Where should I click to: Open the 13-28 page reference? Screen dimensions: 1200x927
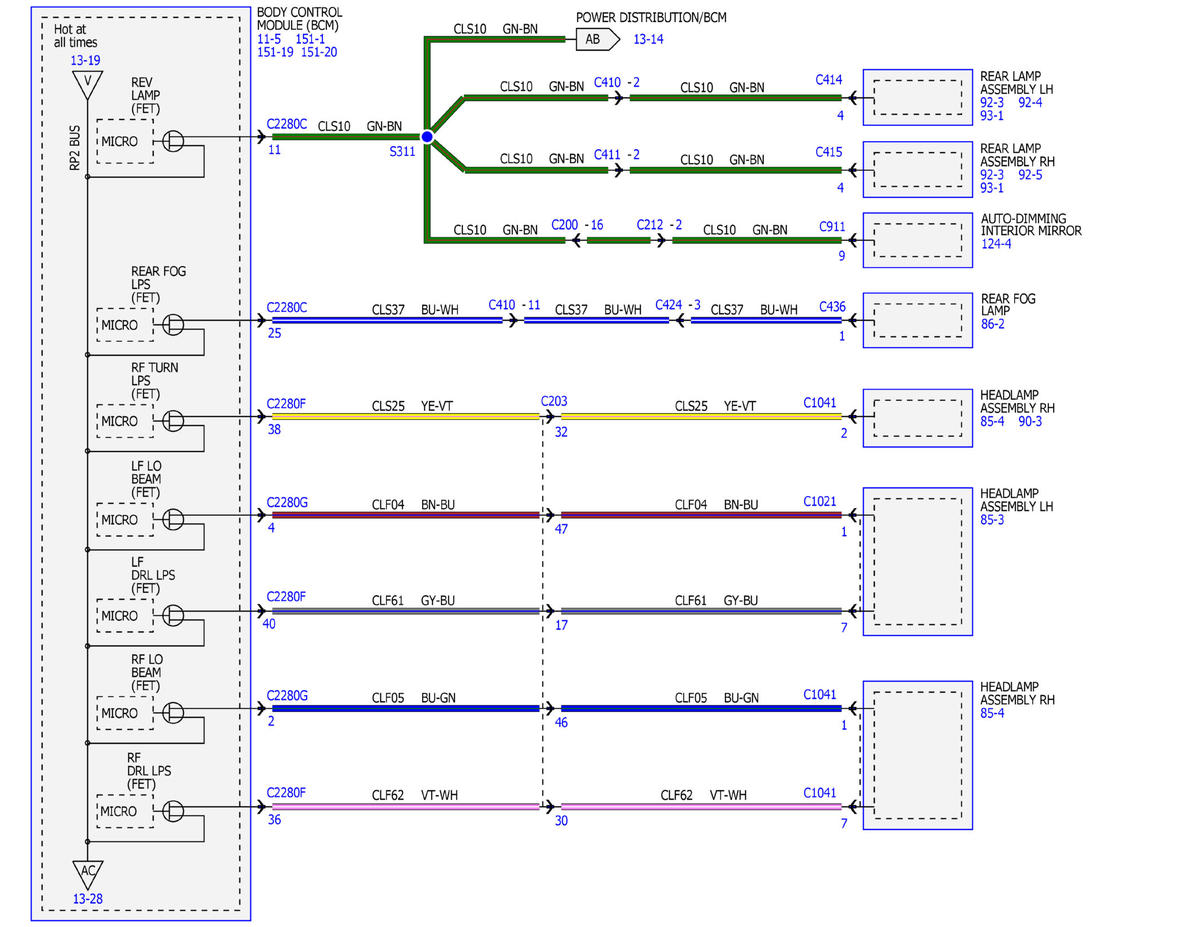(x=87, y=899)
